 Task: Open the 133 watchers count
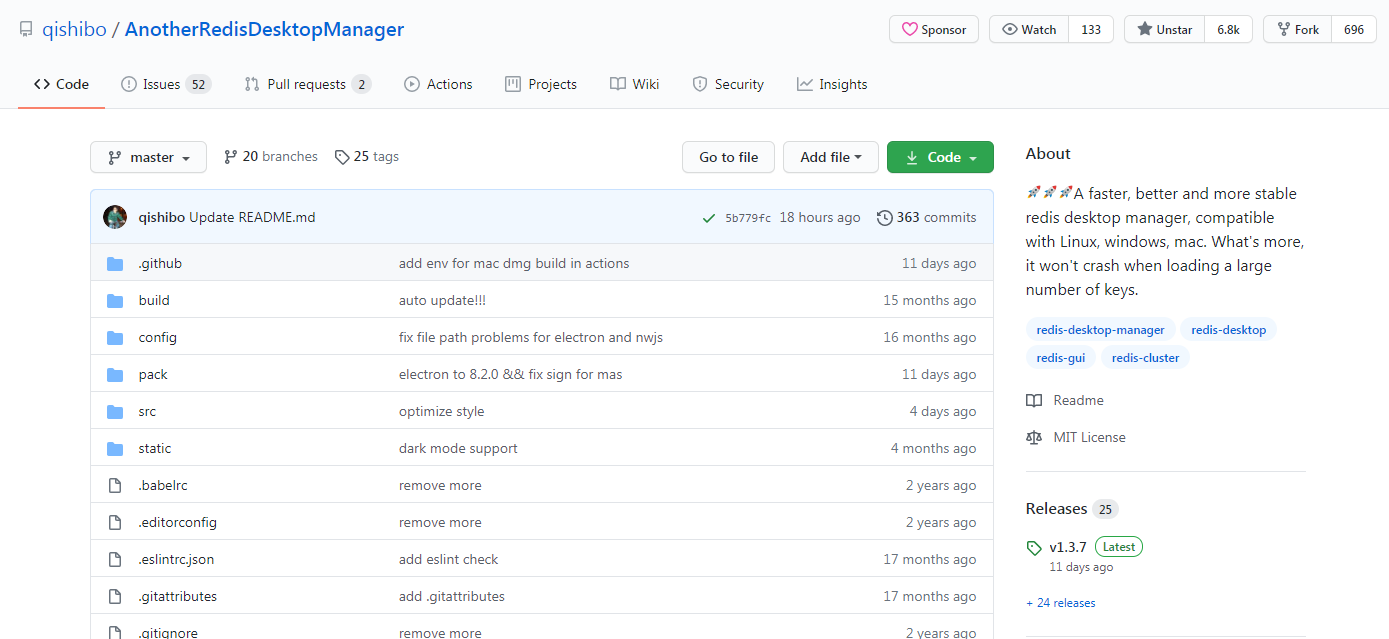pyautogui.click(x=1091, y=30)
